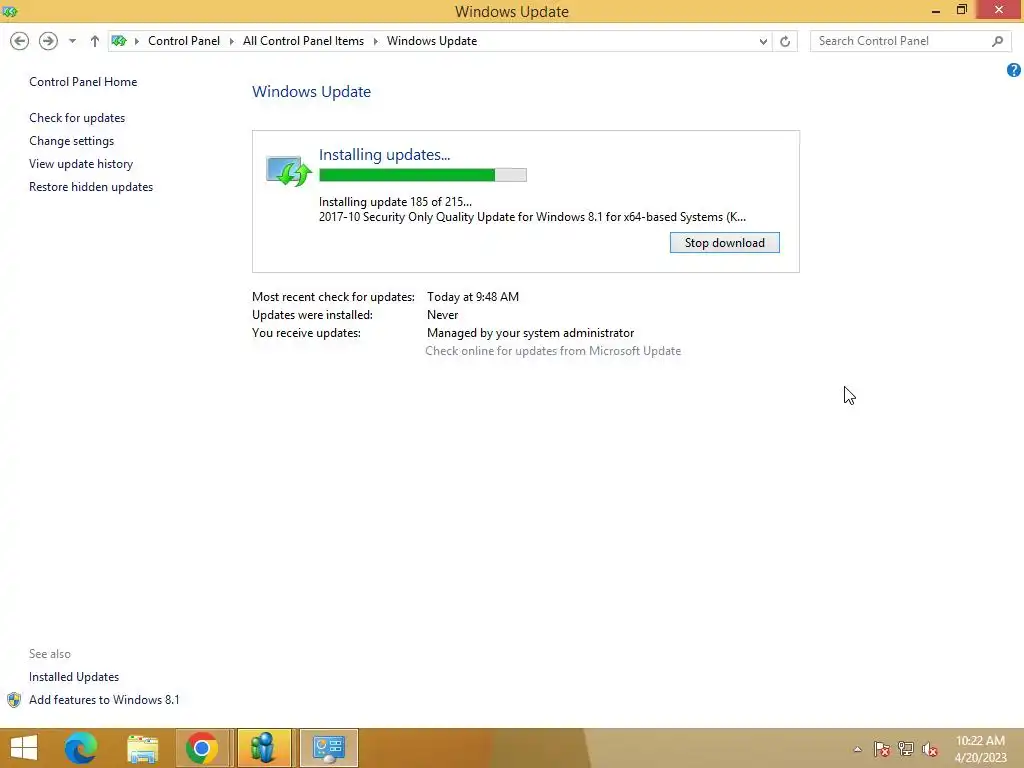Click the network tray icon

pos(906,749)
